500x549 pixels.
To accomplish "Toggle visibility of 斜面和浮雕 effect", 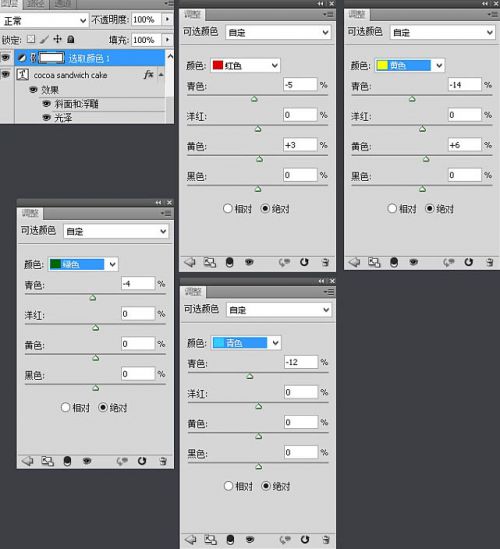I will click(x=47, y=104).
